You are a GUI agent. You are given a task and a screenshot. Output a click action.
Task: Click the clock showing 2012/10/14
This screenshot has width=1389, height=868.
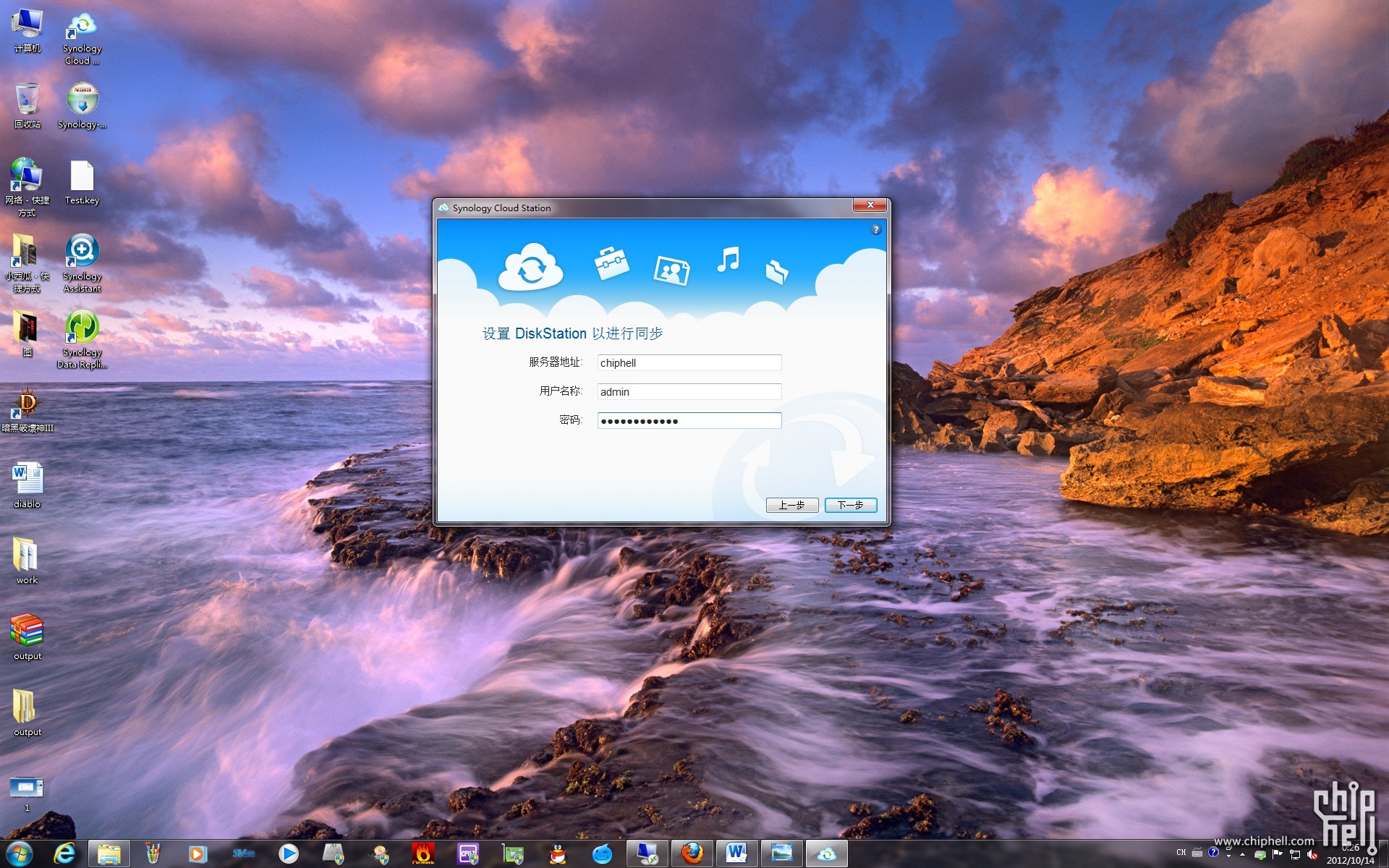click(1350, 854)
